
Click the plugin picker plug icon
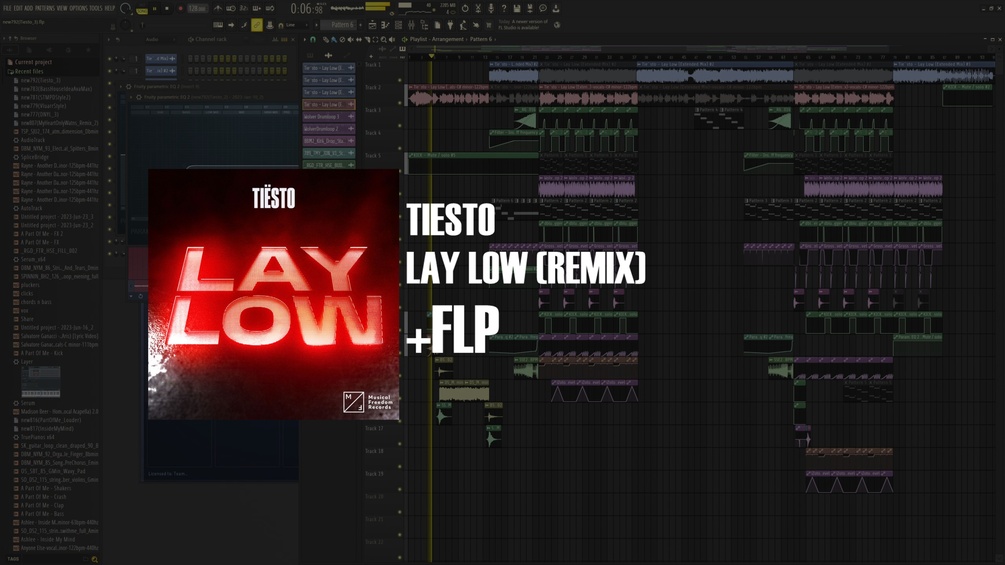tap(450, 25)
